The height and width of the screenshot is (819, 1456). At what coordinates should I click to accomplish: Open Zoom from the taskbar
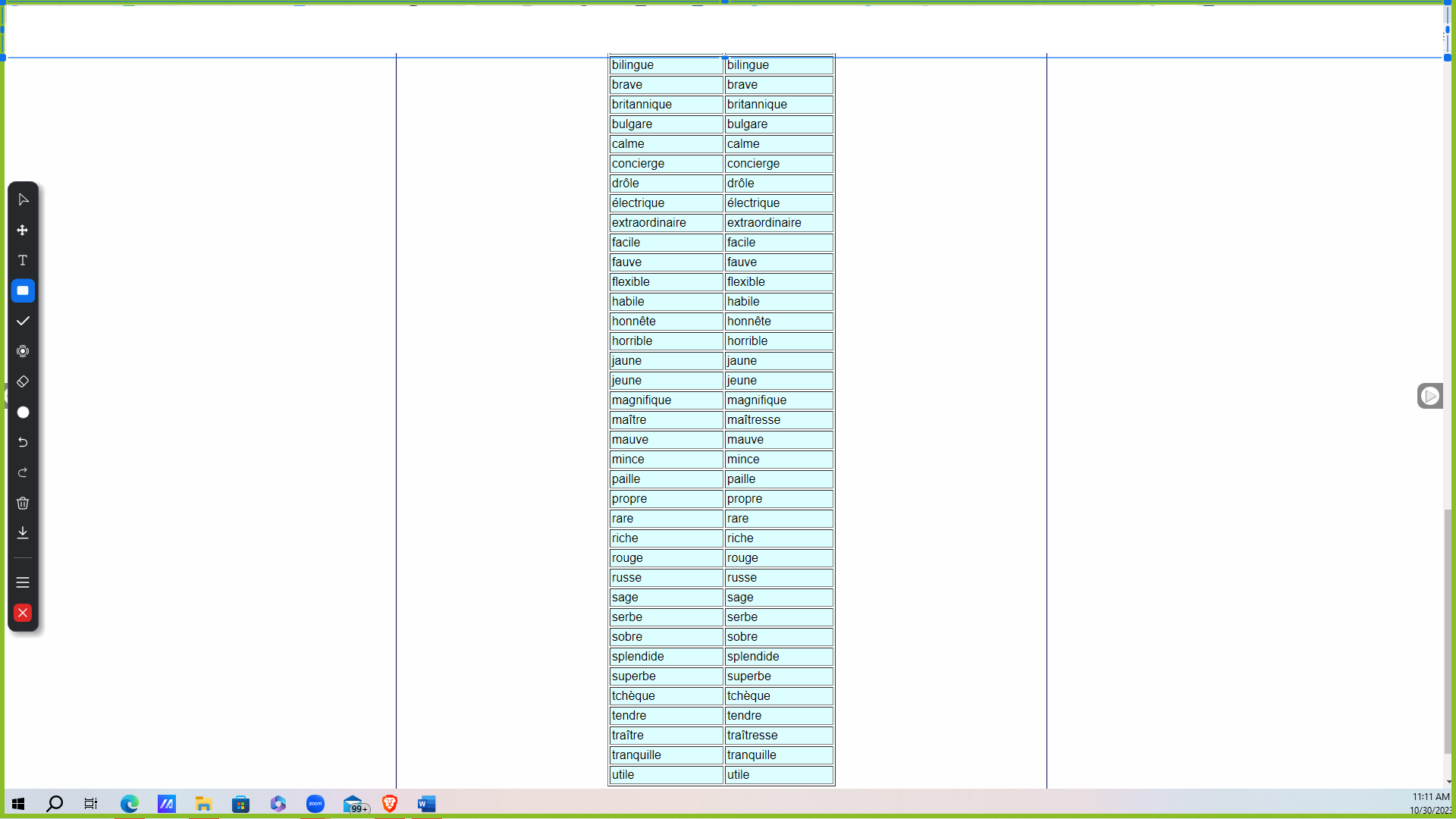coord(315,804)
